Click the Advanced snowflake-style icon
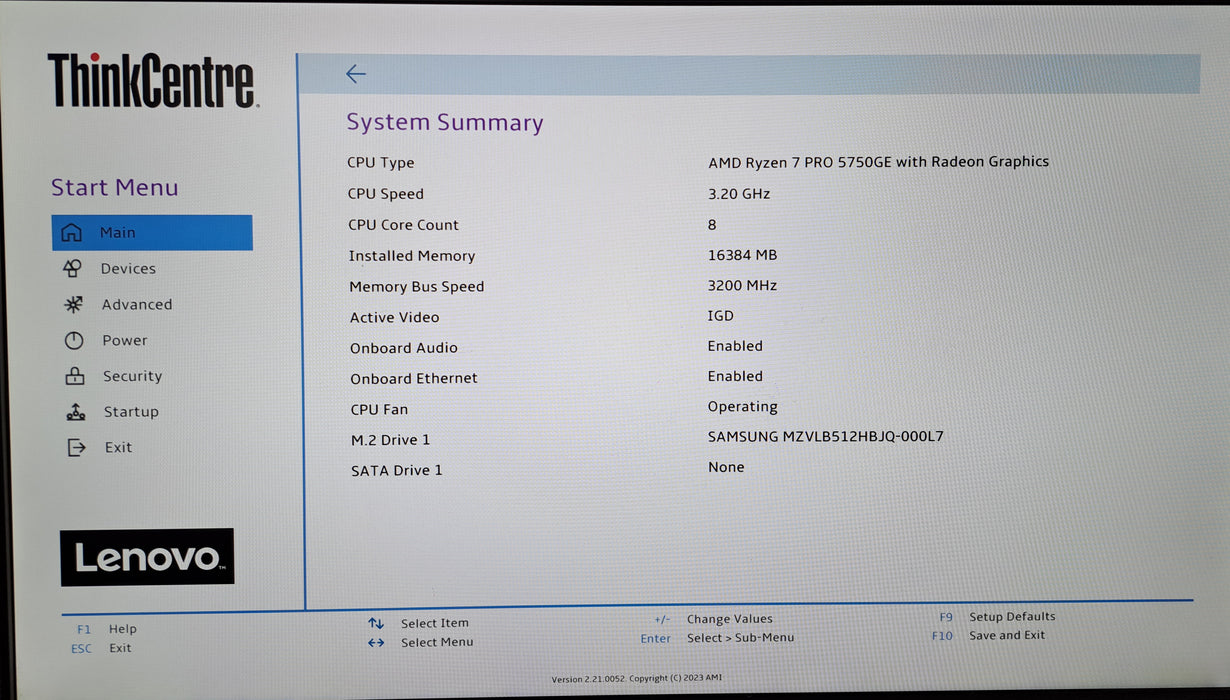Viewport: 1230px width, 700px height. [73, 304]
